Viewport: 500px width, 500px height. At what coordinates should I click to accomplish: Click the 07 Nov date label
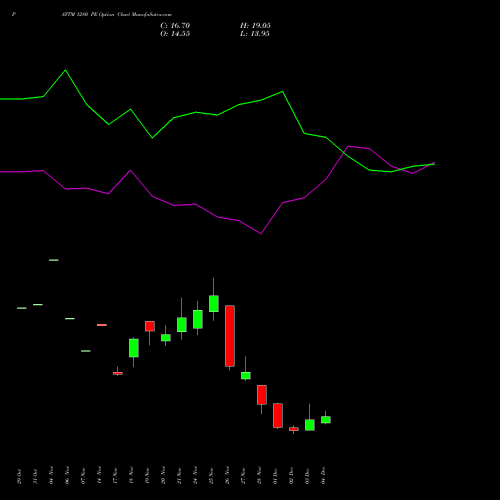83,476
